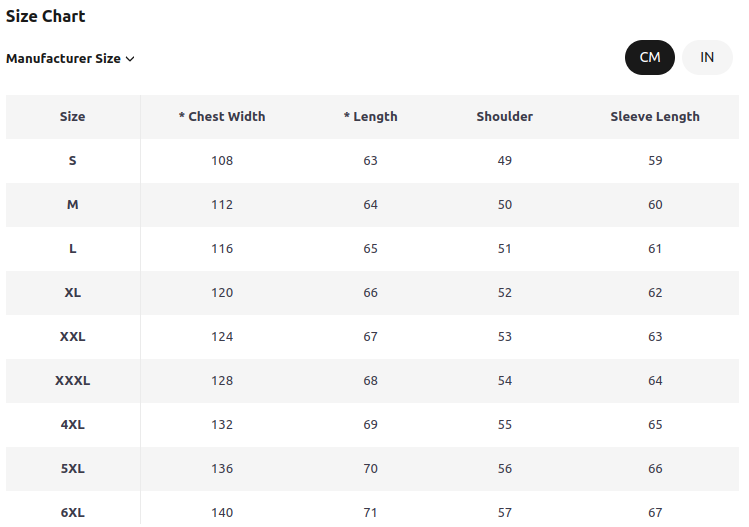Select the XXXL size row label
Viewport: 749px width, 527px height.
point(73,380)
